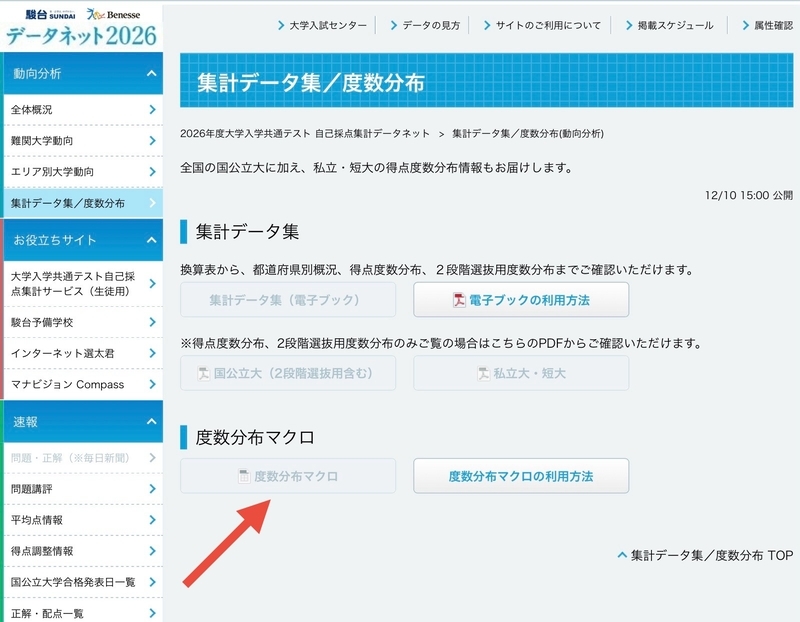Click 集計データ集／度数分布 page title banner
800x622 pixels.
tap(487, 81)
